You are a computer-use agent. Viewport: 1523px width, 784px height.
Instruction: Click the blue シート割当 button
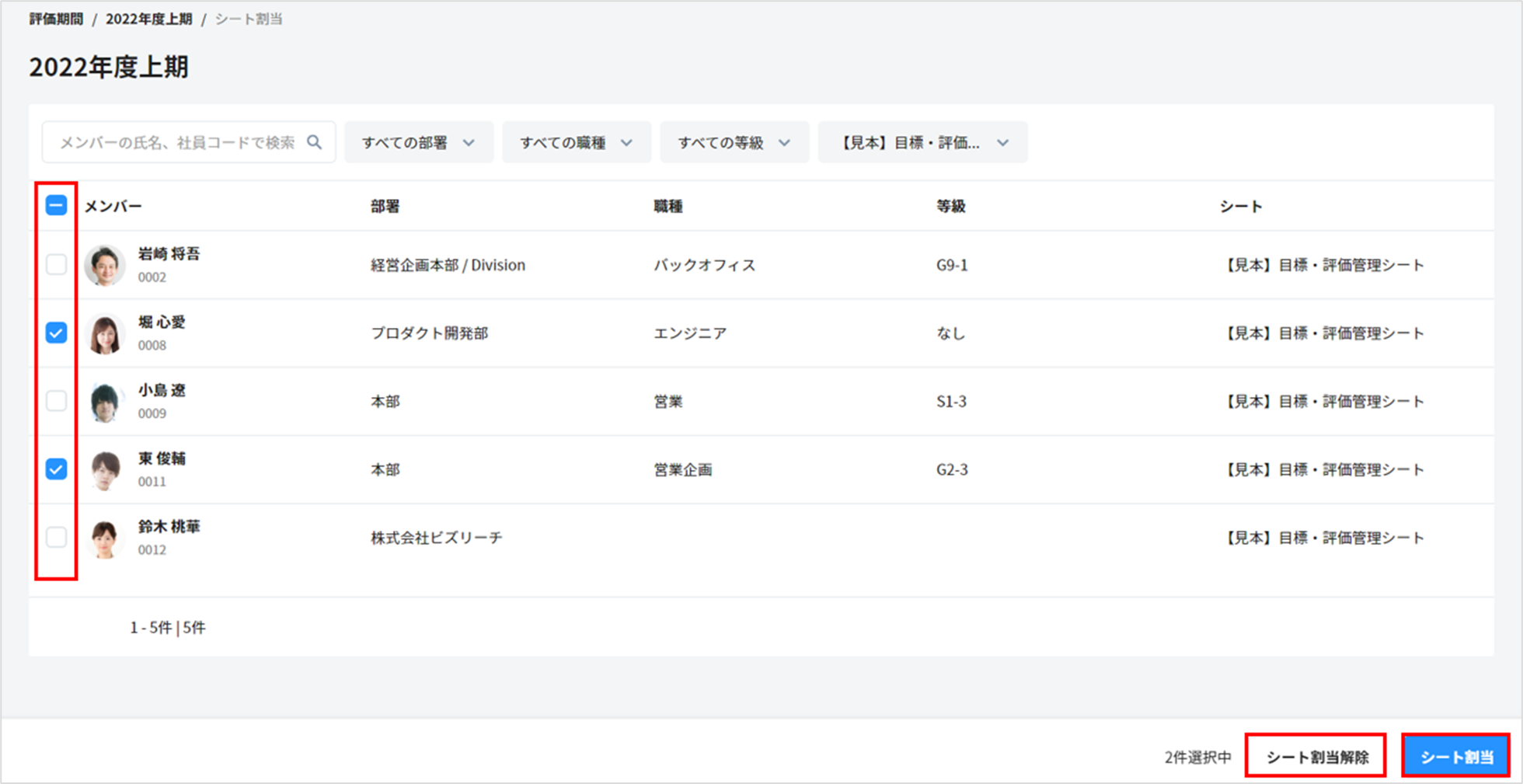pyautogui.click(x=1455, y=757)
